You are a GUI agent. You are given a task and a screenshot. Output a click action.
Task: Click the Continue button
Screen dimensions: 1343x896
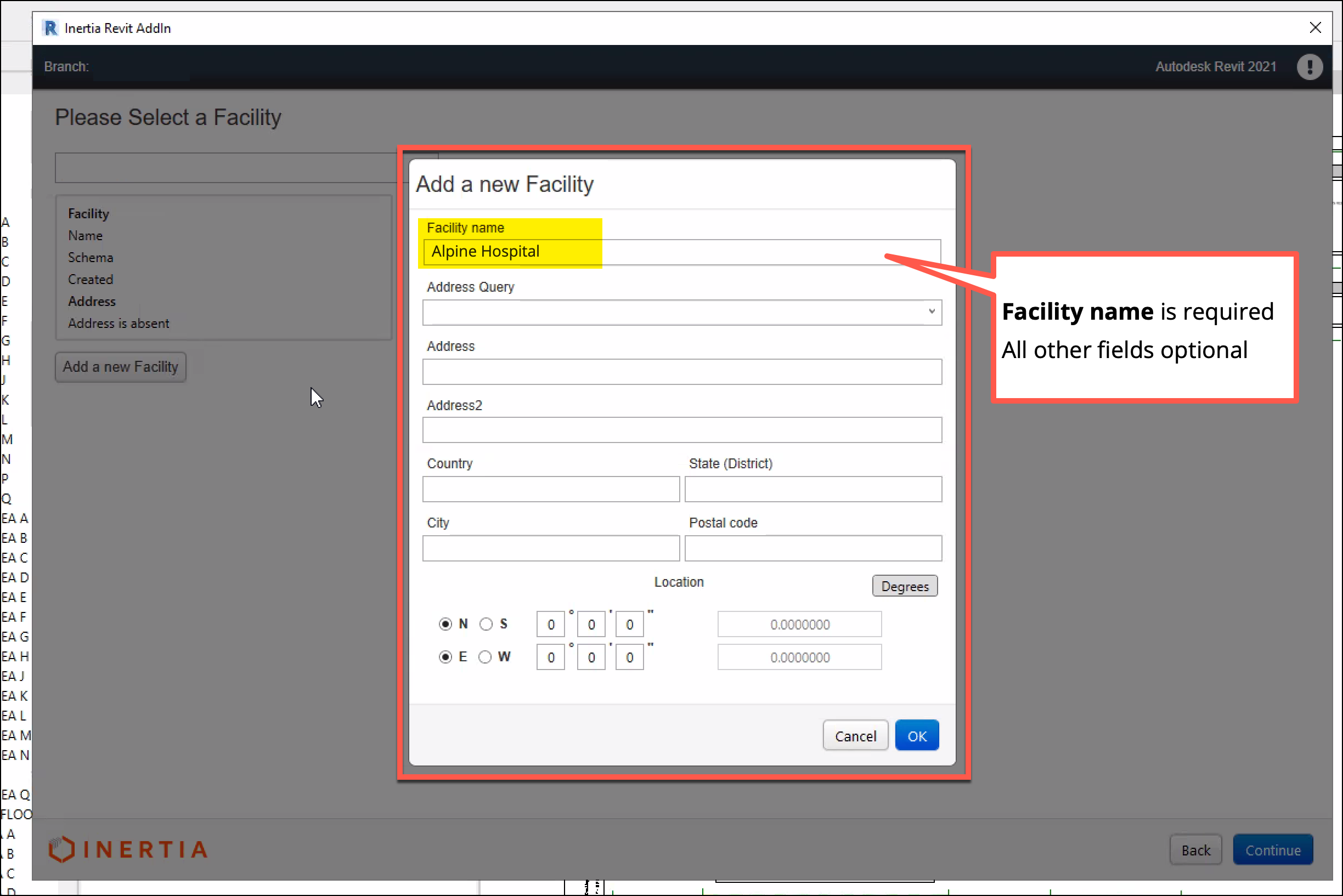coord(1272,850)
